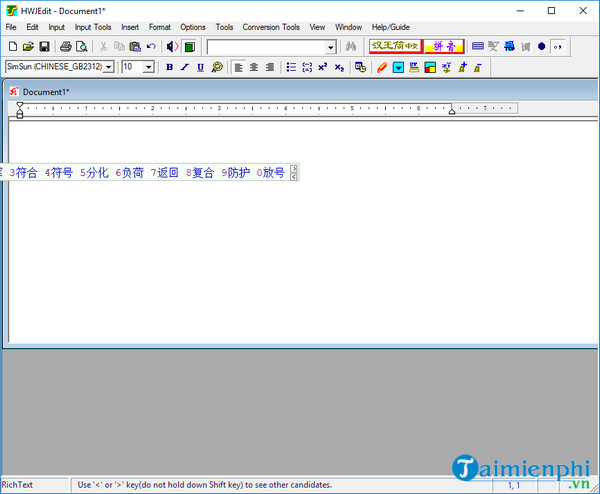Open the font size dropdown

tap(149, 67)
